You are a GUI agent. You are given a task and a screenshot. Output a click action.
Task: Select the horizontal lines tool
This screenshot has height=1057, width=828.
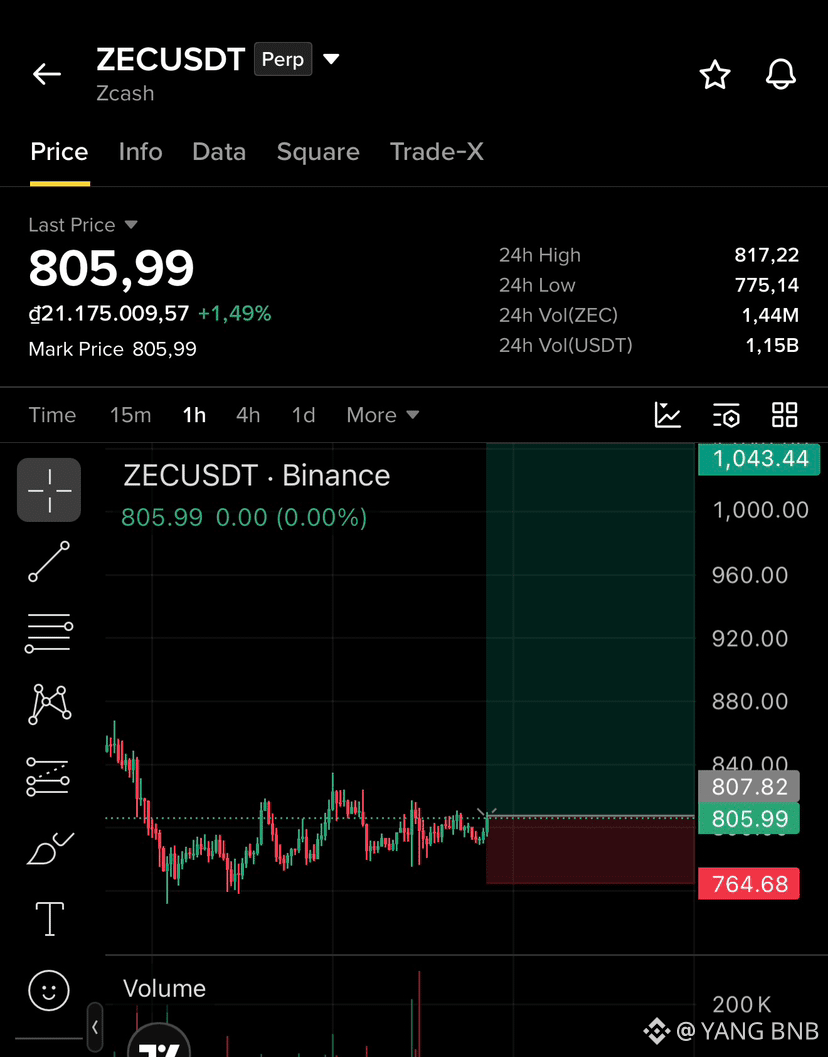pyautogui.click(x=49, y=633)
